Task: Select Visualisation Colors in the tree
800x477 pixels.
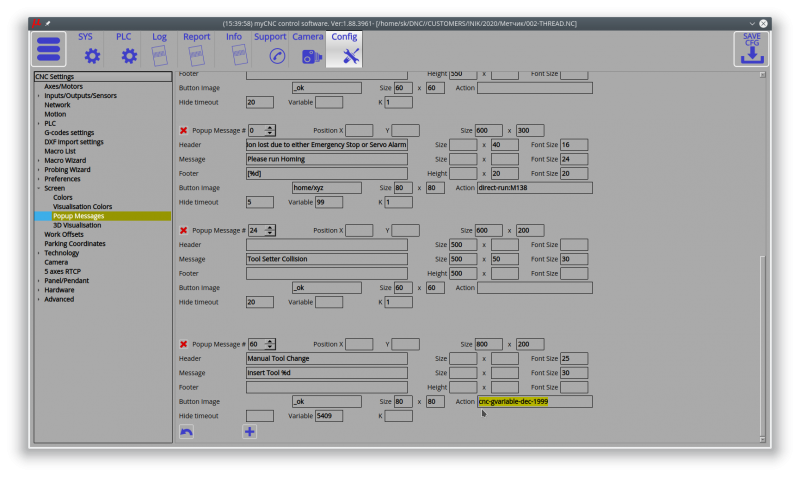Action: point(82,206)
